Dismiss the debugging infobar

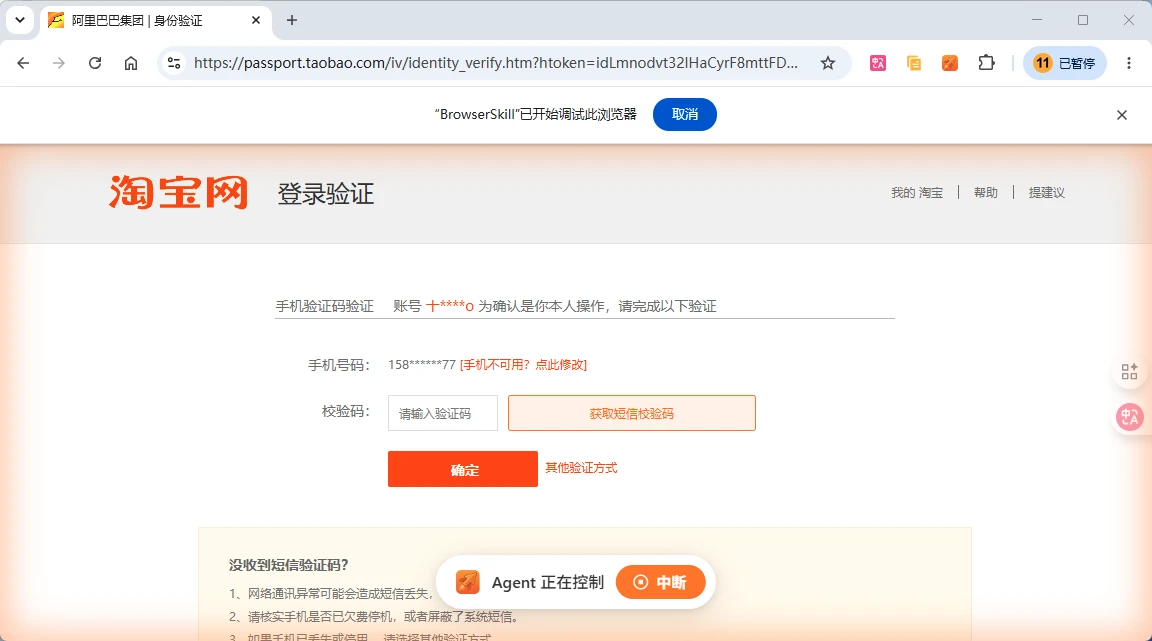coord(1122,115)
